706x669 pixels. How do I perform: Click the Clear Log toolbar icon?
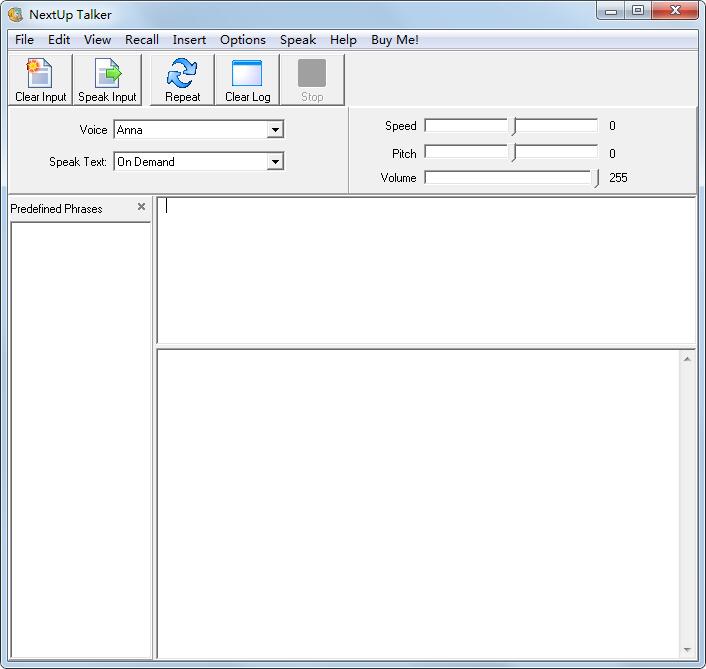click(247, 80)
